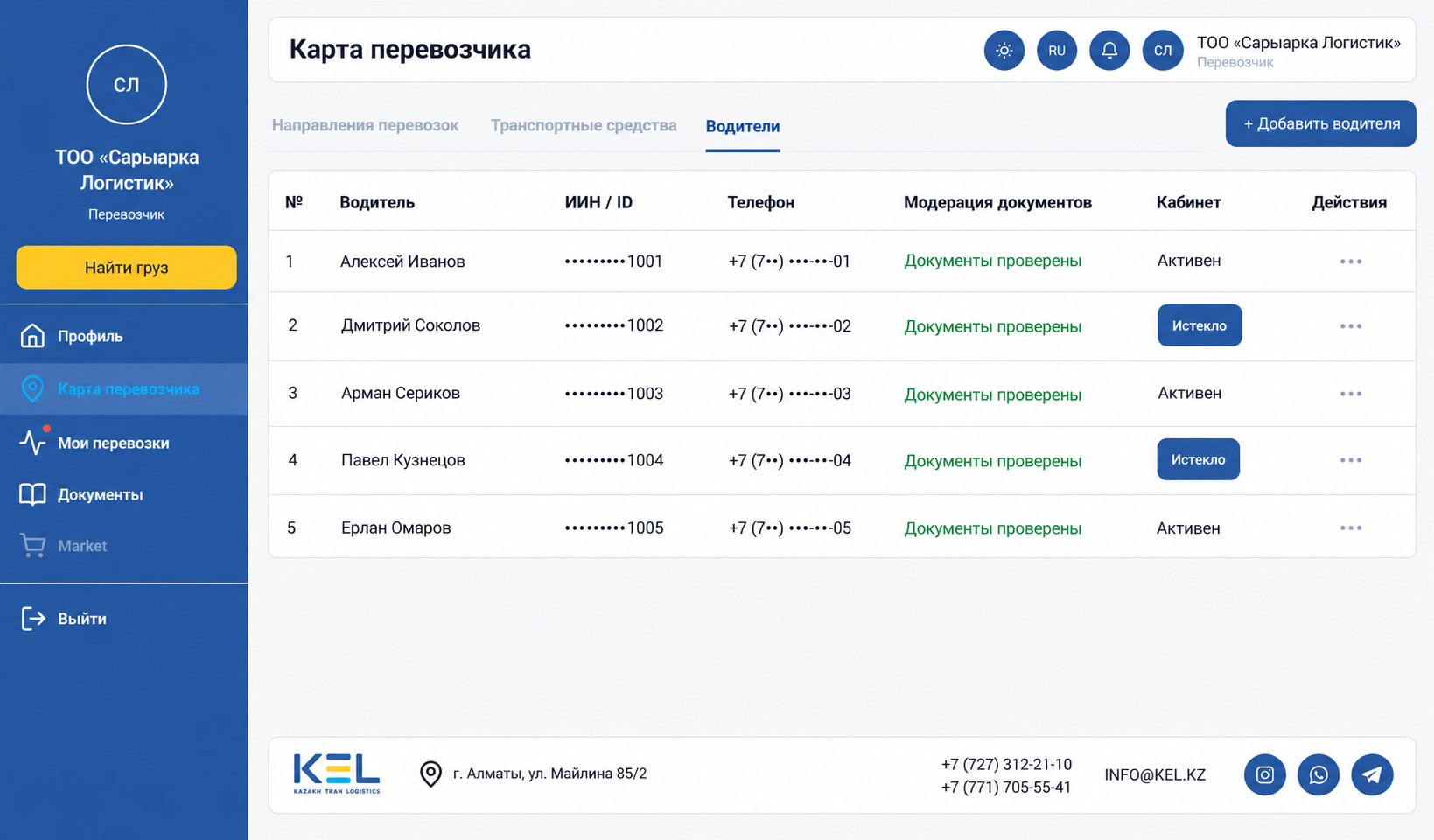Click Документы проверены for Ерлан Омаров
Image resolution: width=1434 pixels, height=840 pixels.
(993, 528)
